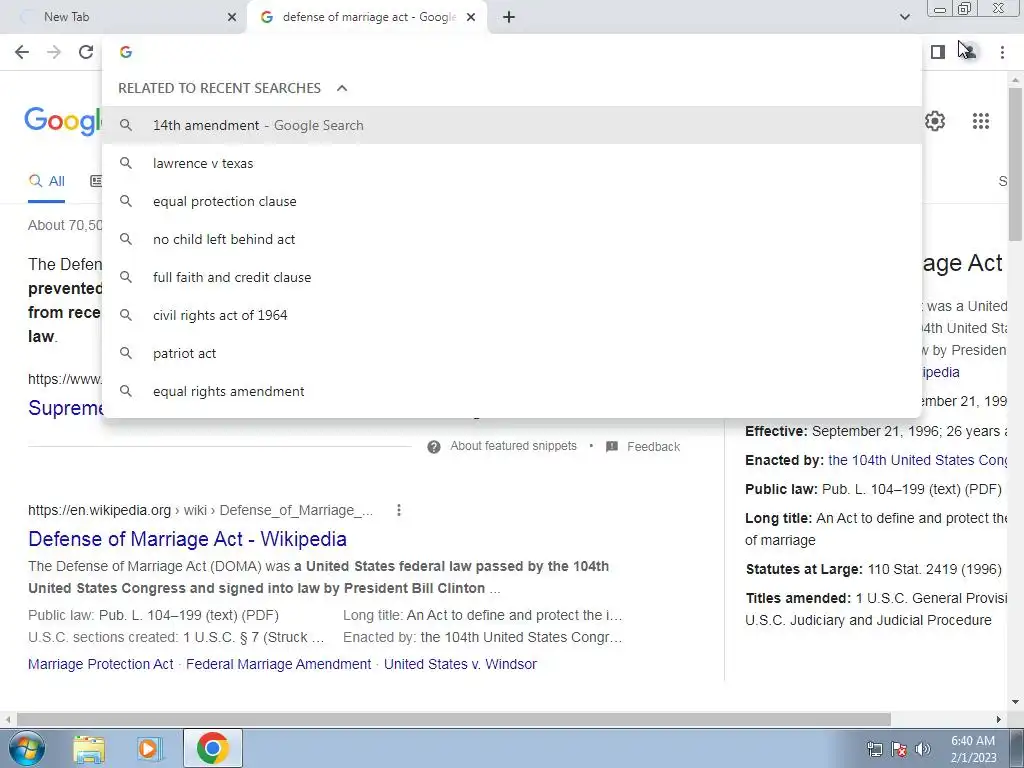
Task: Select the All search results tab
Action: point(46,181)
